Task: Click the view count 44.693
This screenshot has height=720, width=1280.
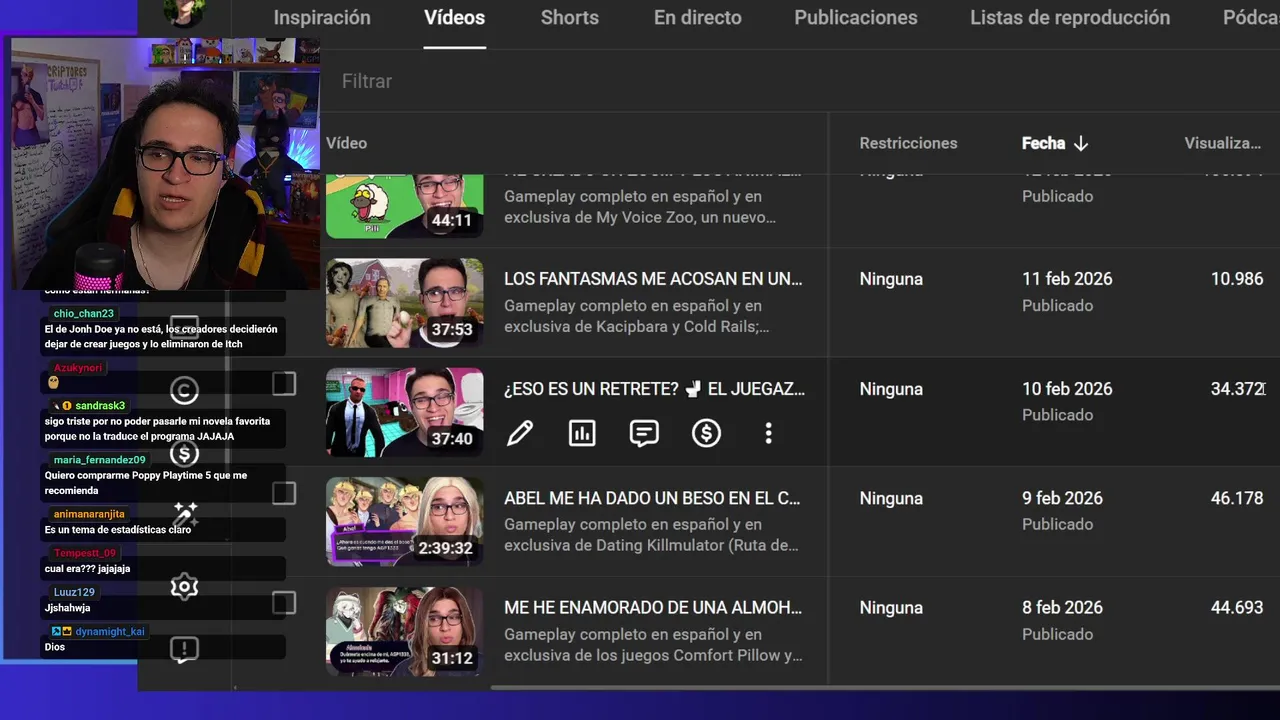Action: click(1237, 607)
